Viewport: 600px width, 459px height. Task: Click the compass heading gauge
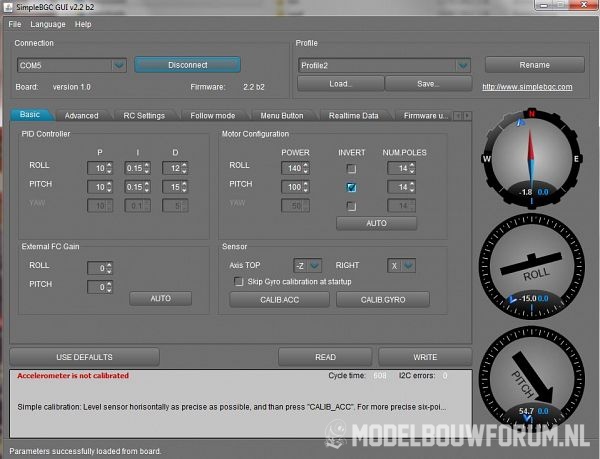[532, 158]
